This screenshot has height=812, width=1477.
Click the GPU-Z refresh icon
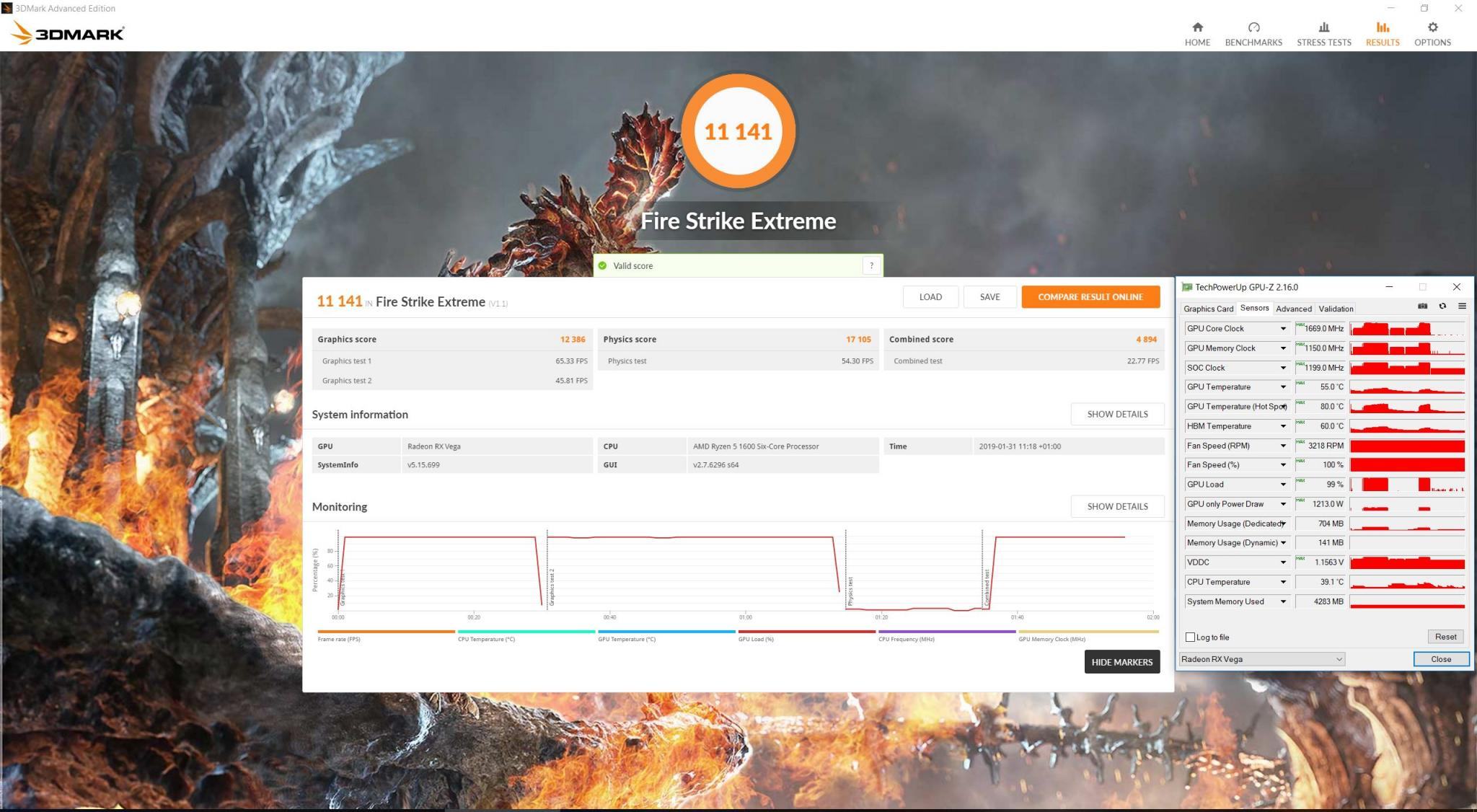pyautogui.click(x=1442, y=306)
